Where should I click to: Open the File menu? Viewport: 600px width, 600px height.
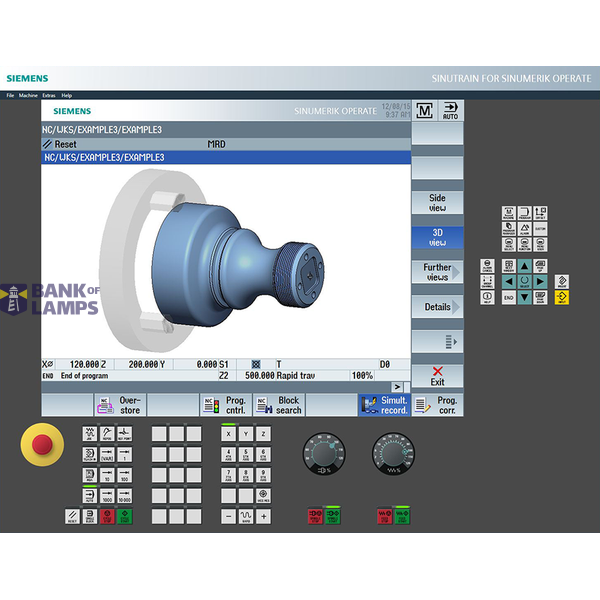pyautogui.click(x=10, y=95)
